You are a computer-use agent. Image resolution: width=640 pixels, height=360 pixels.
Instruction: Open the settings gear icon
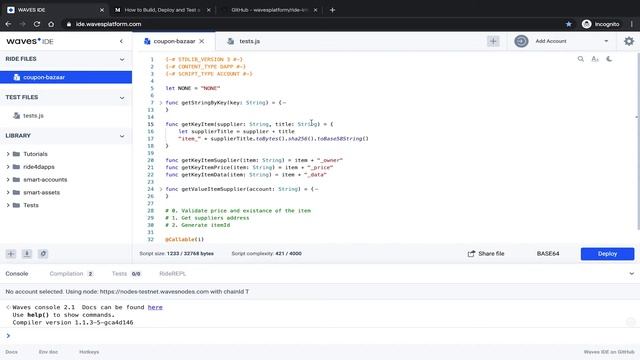(629, 41)
